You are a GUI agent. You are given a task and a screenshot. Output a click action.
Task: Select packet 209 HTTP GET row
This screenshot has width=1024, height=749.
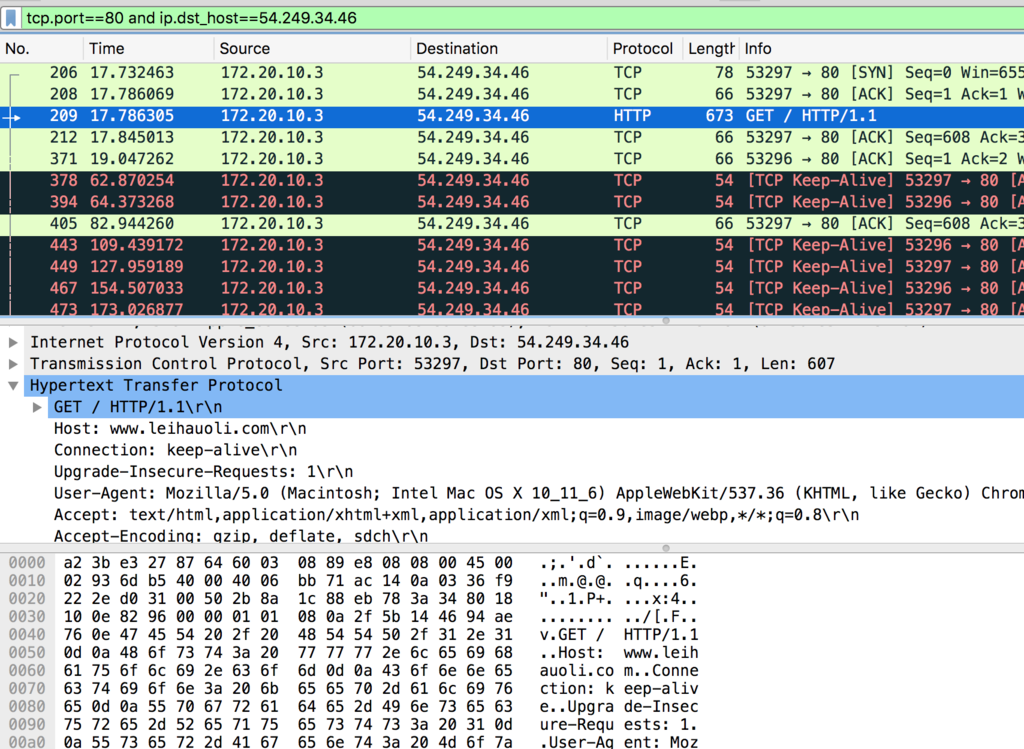click(x=512, y=116)
